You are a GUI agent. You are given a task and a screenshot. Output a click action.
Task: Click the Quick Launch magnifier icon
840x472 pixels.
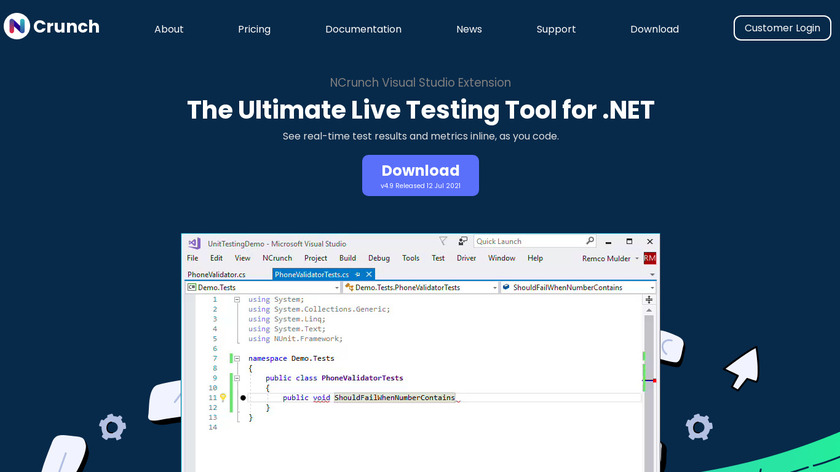coord(589,241)
